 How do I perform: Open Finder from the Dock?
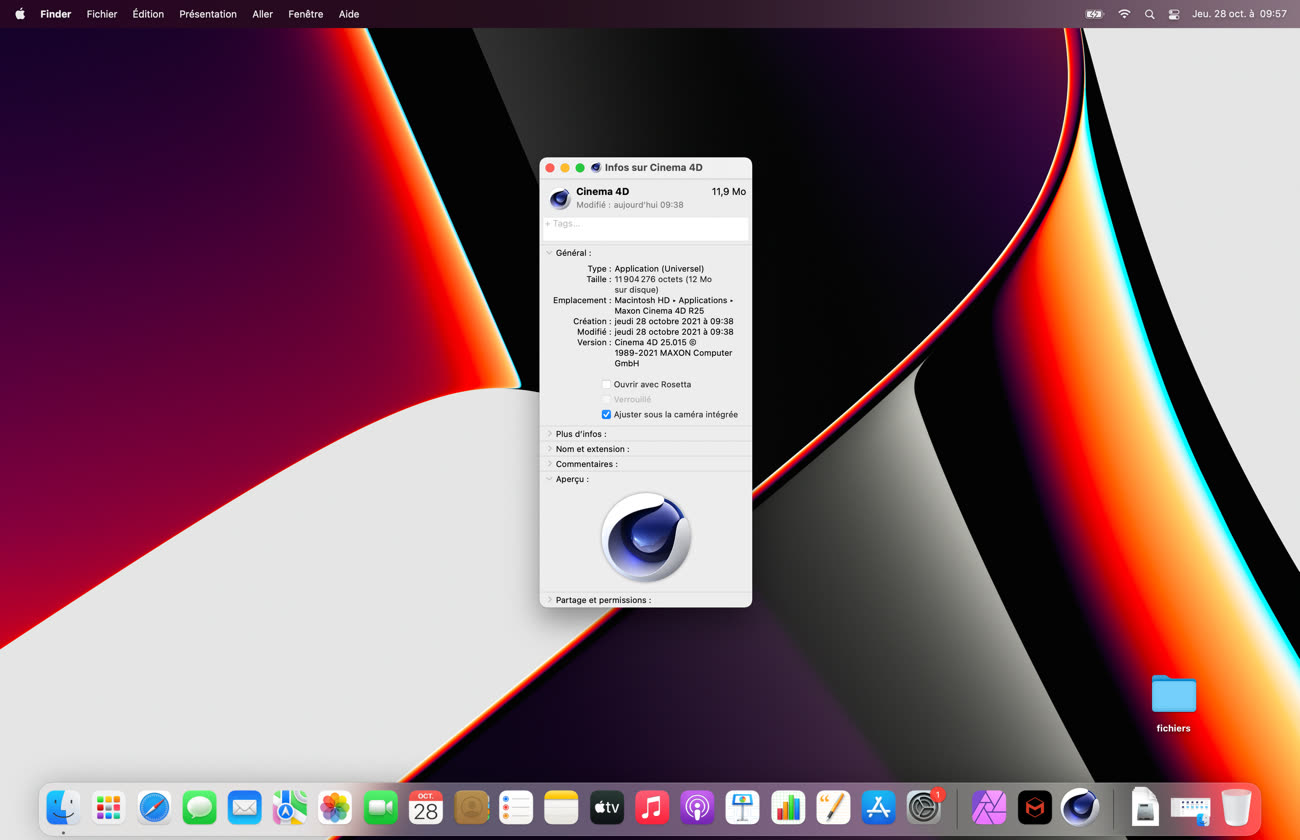(63, 807)
